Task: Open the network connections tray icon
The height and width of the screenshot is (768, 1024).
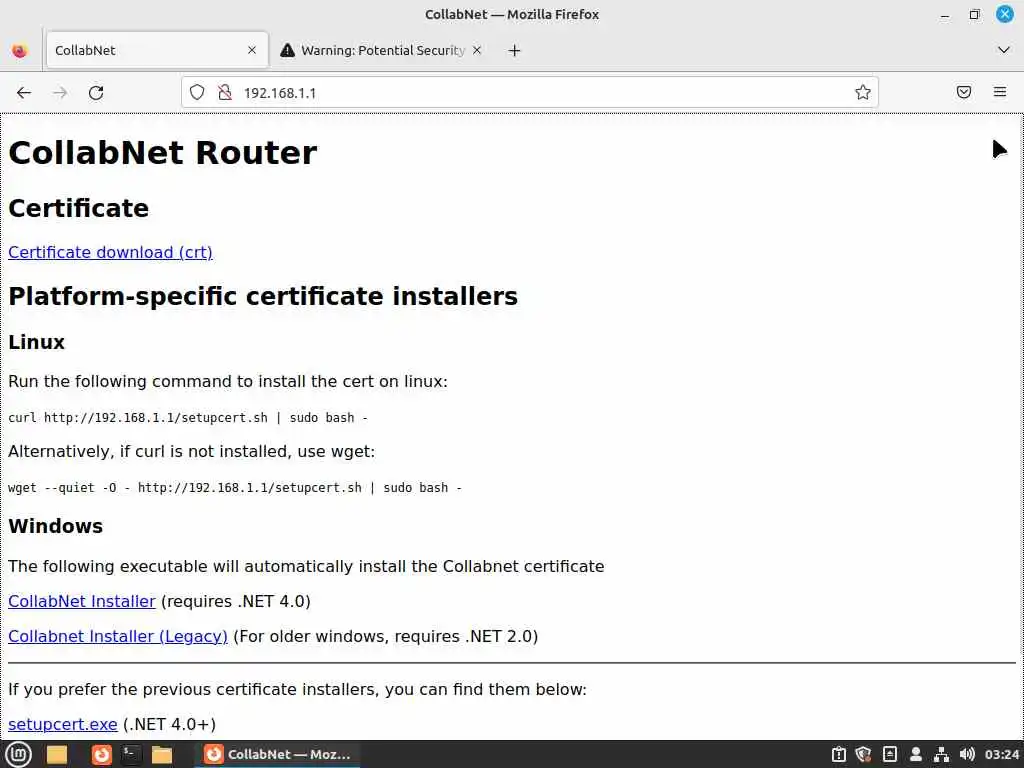Action: tap(941, 754)
